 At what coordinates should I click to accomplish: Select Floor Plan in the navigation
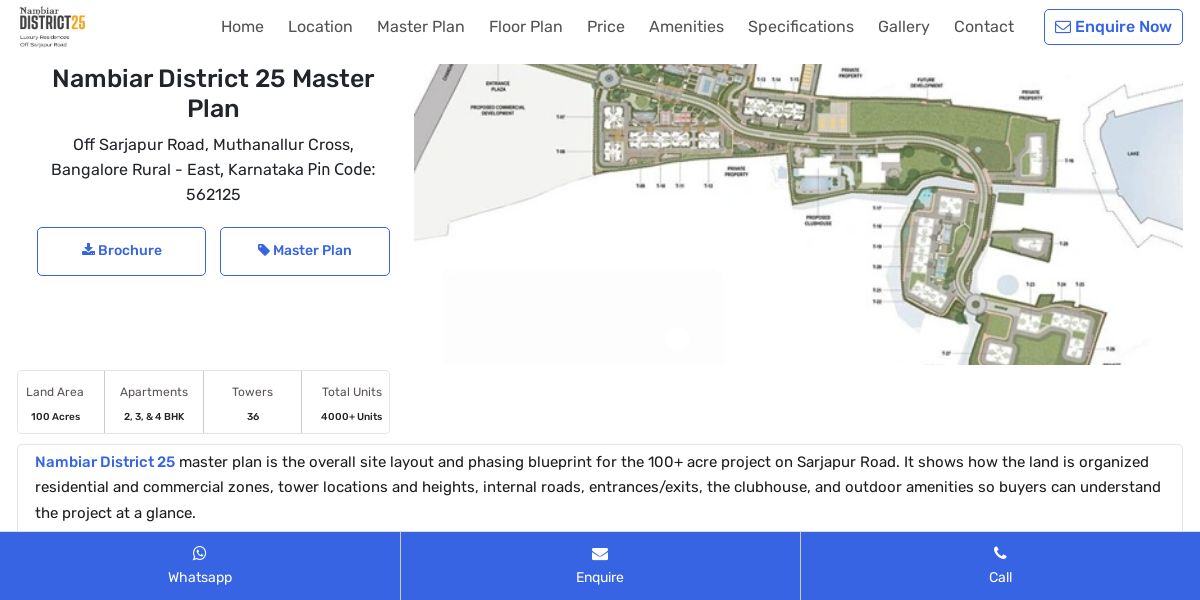point(526,27)
